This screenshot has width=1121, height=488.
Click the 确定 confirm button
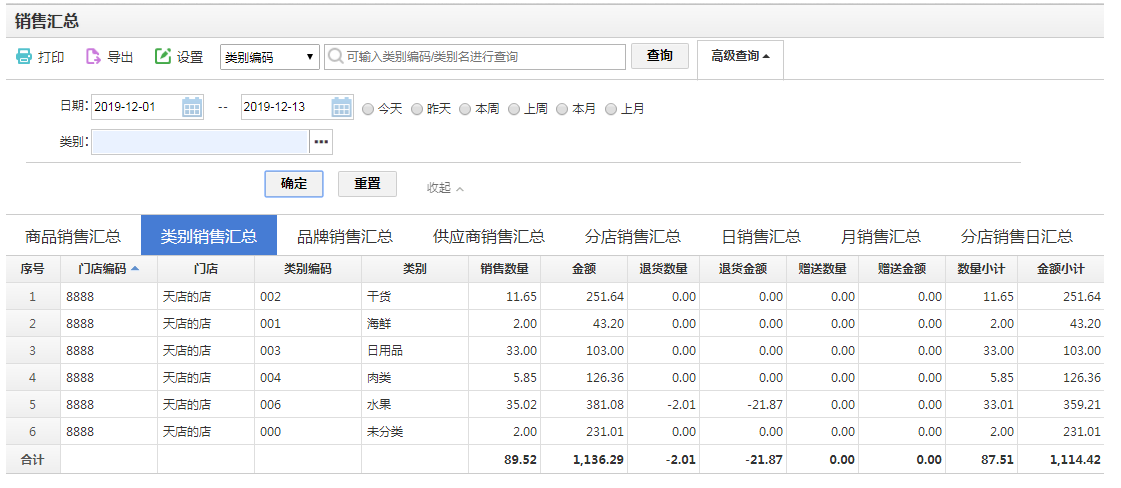click(294, 184)
